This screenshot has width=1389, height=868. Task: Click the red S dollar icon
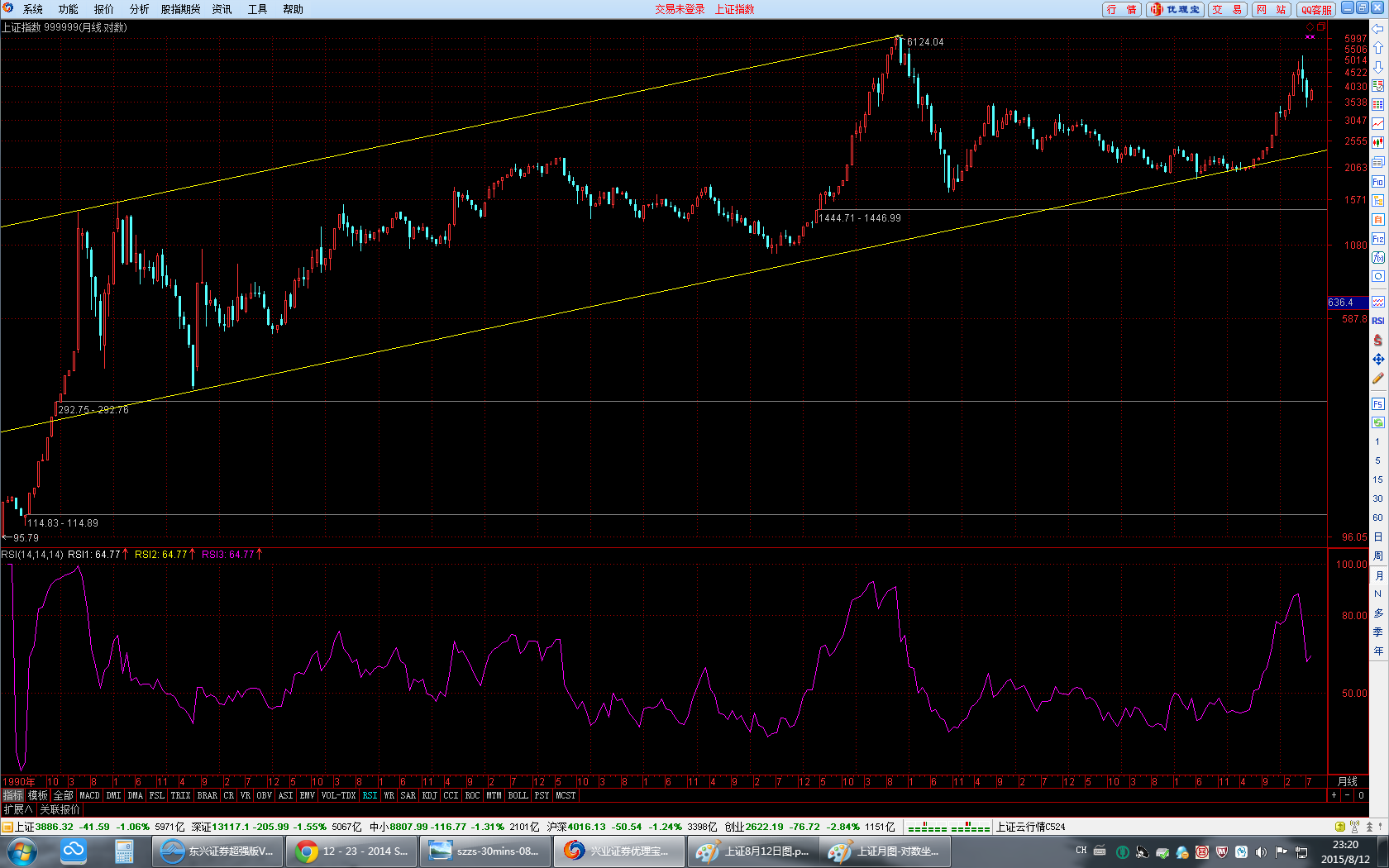point(1377,340)
